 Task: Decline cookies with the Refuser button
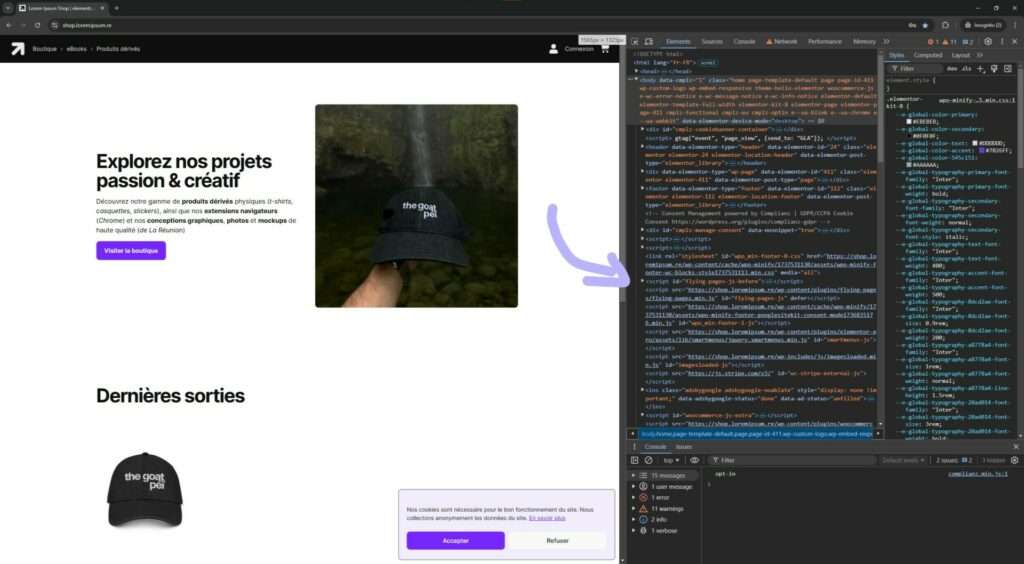(557, 540)
